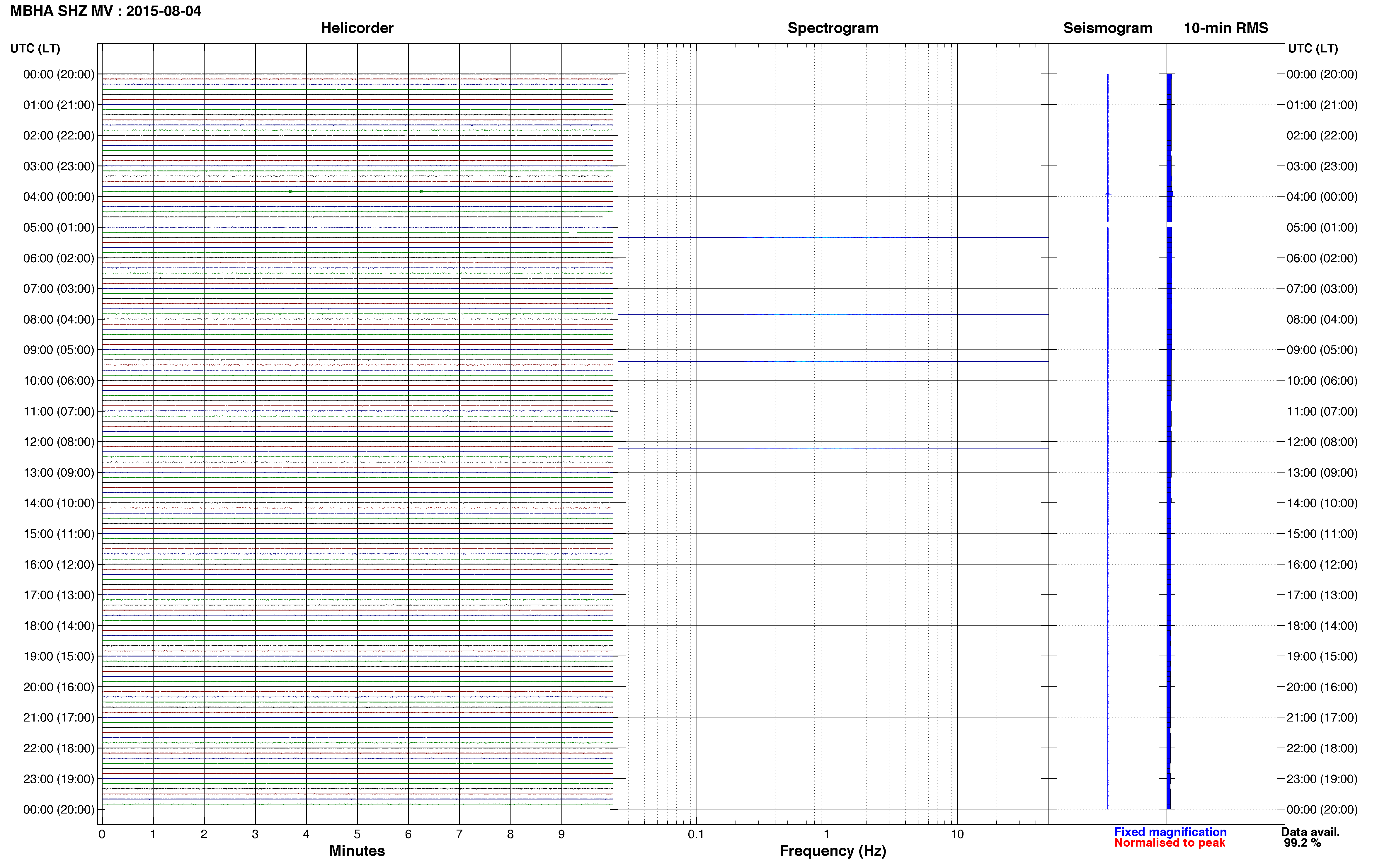Click the '10-min RMS' panel heading

click(x=1226, y=28)
